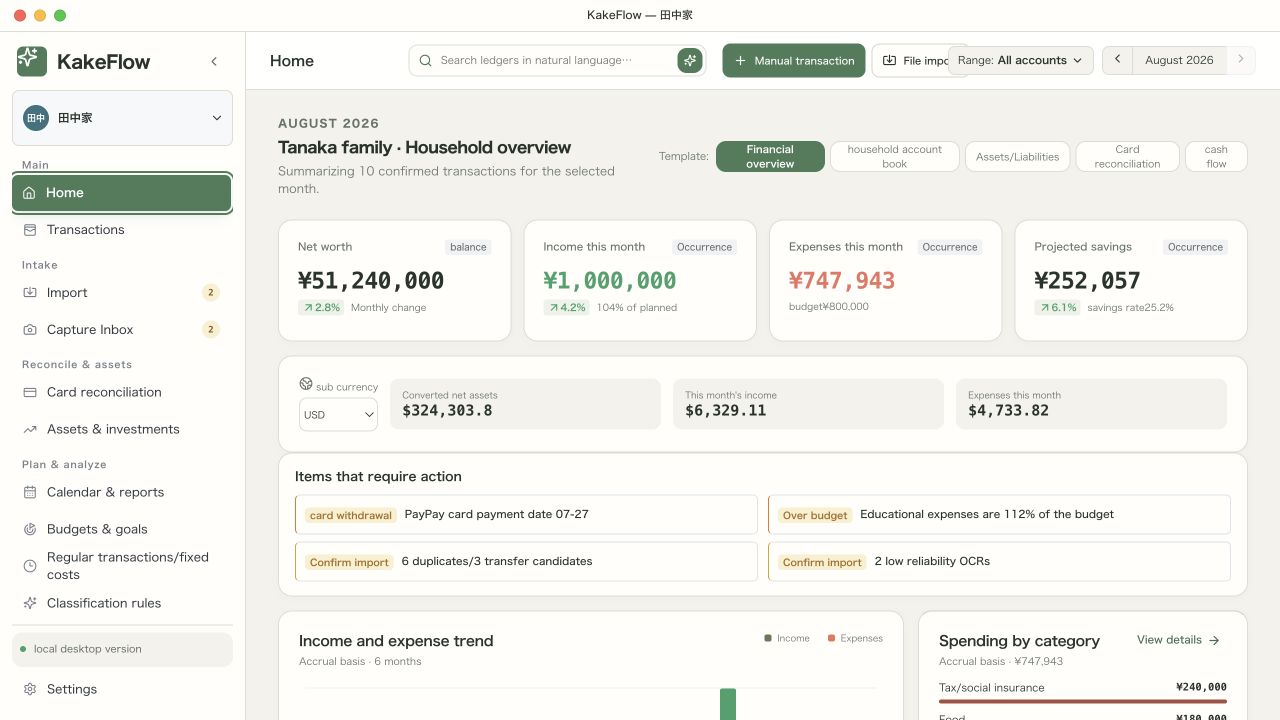Click the magnifier icon in the search box
This screenshot has width=1280, height=720.
[x=426, y=60]
